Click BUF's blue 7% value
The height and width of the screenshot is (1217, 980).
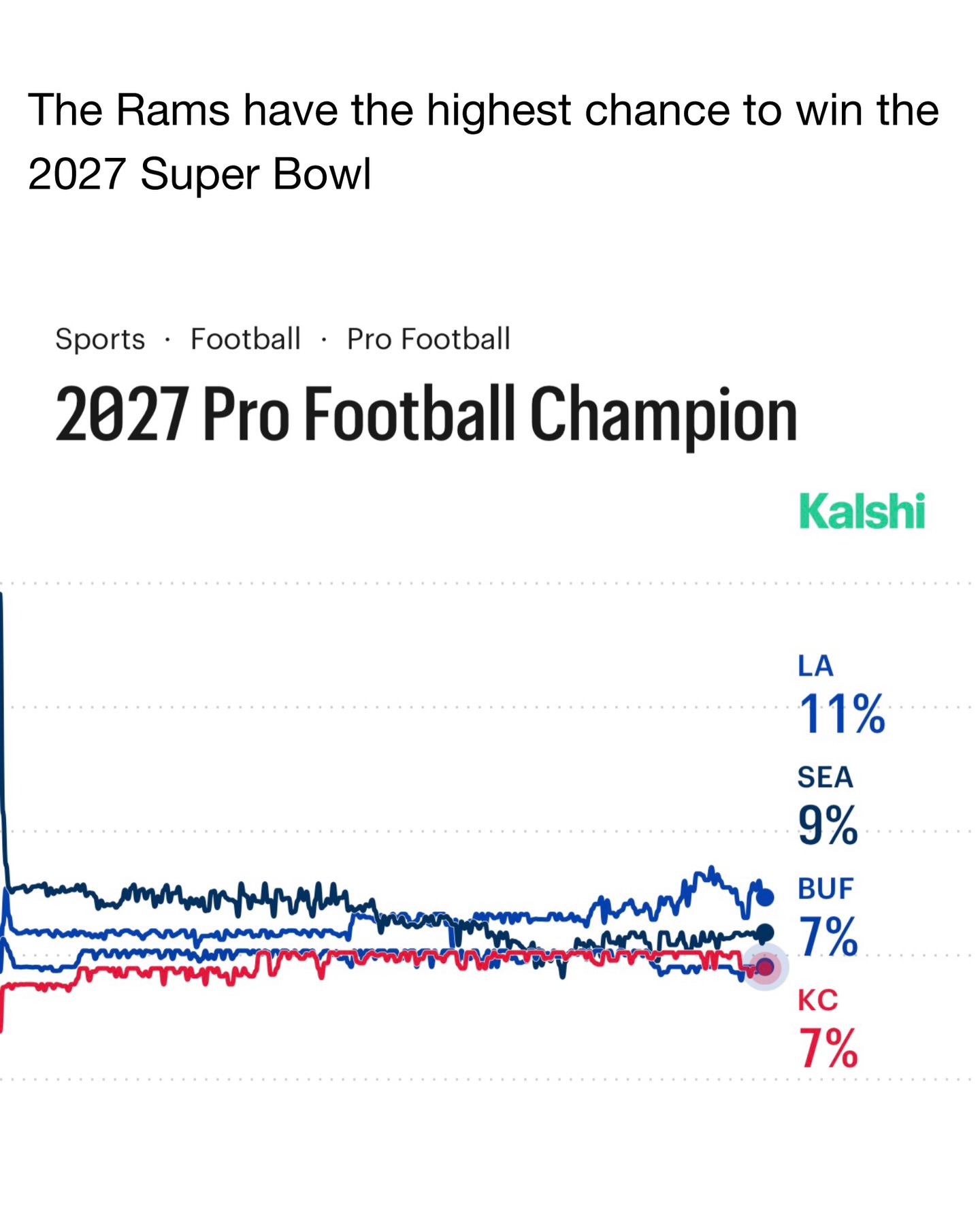[828, 937]
